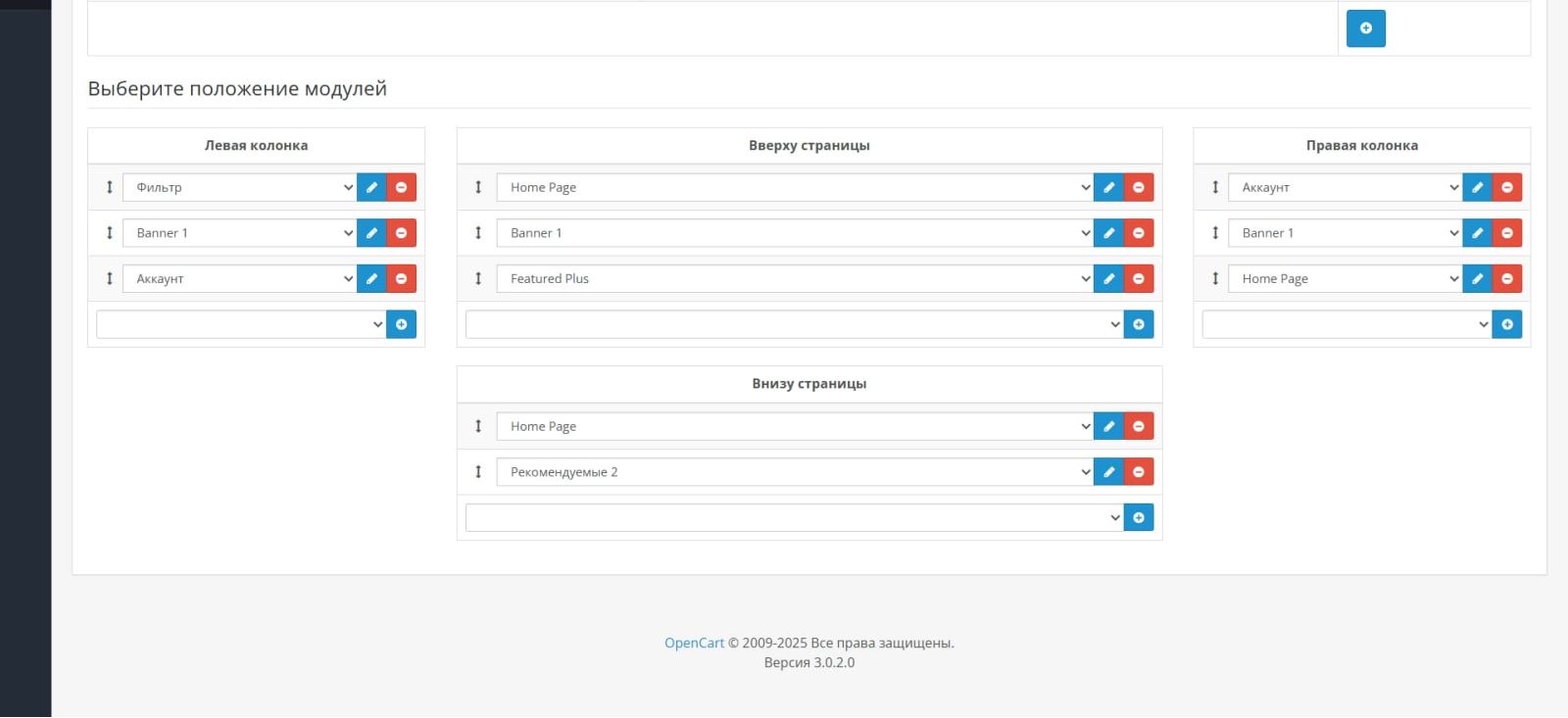Add module to Левая колонка

click(x=402, y=324)
